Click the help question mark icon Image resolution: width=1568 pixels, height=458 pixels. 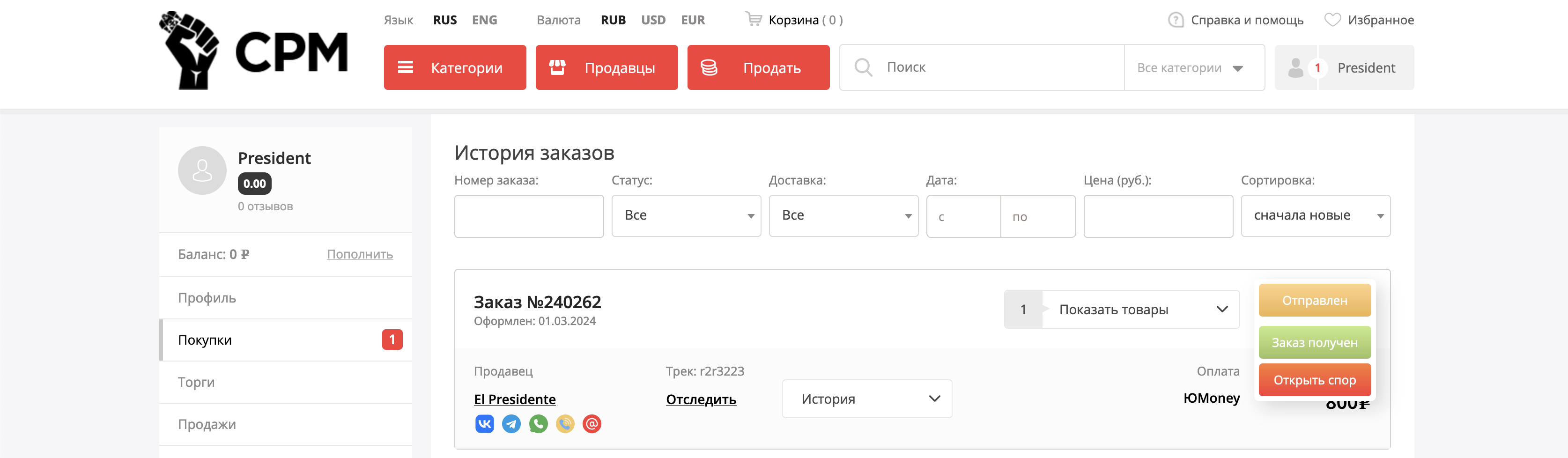click(x=1176, y=20)
